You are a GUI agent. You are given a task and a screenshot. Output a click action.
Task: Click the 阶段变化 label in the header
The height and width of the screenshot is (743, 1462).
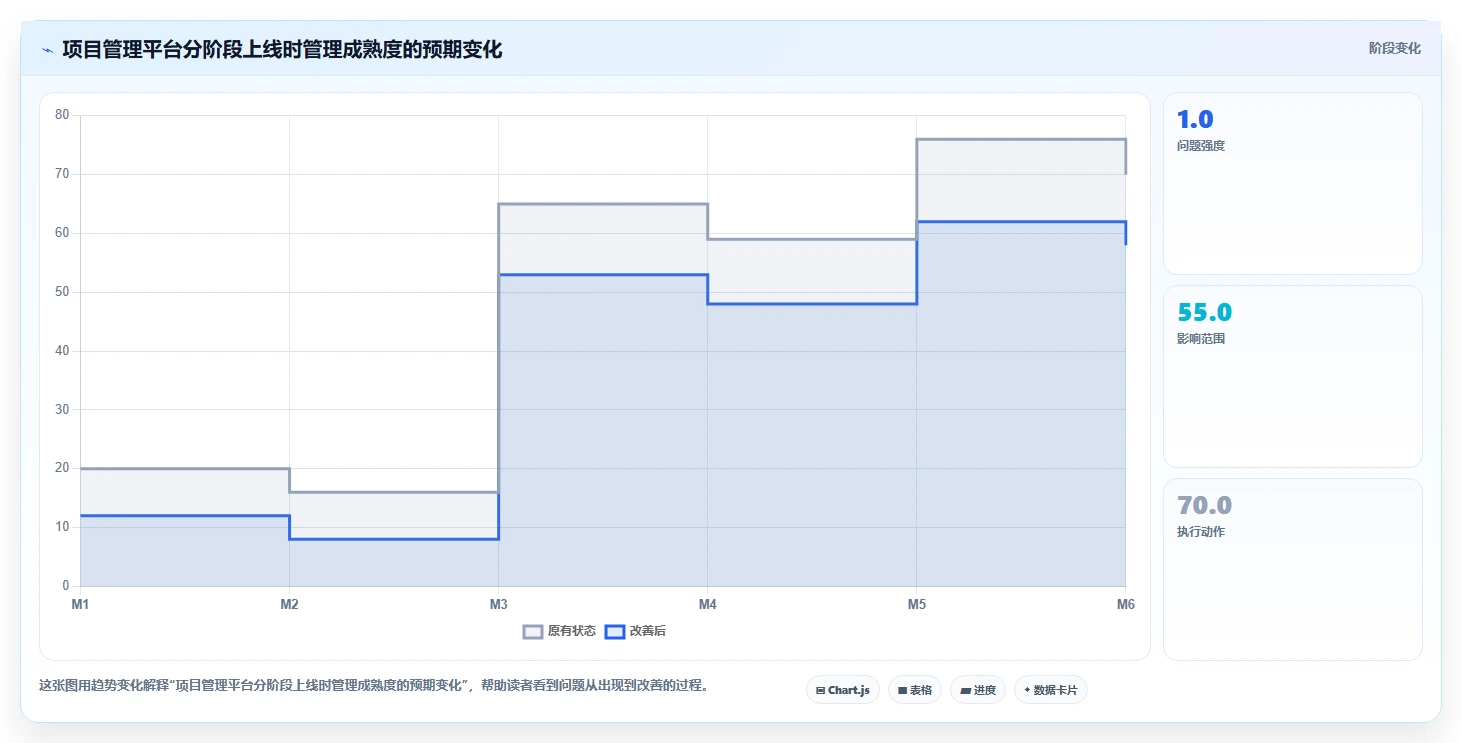point(1395,49)
